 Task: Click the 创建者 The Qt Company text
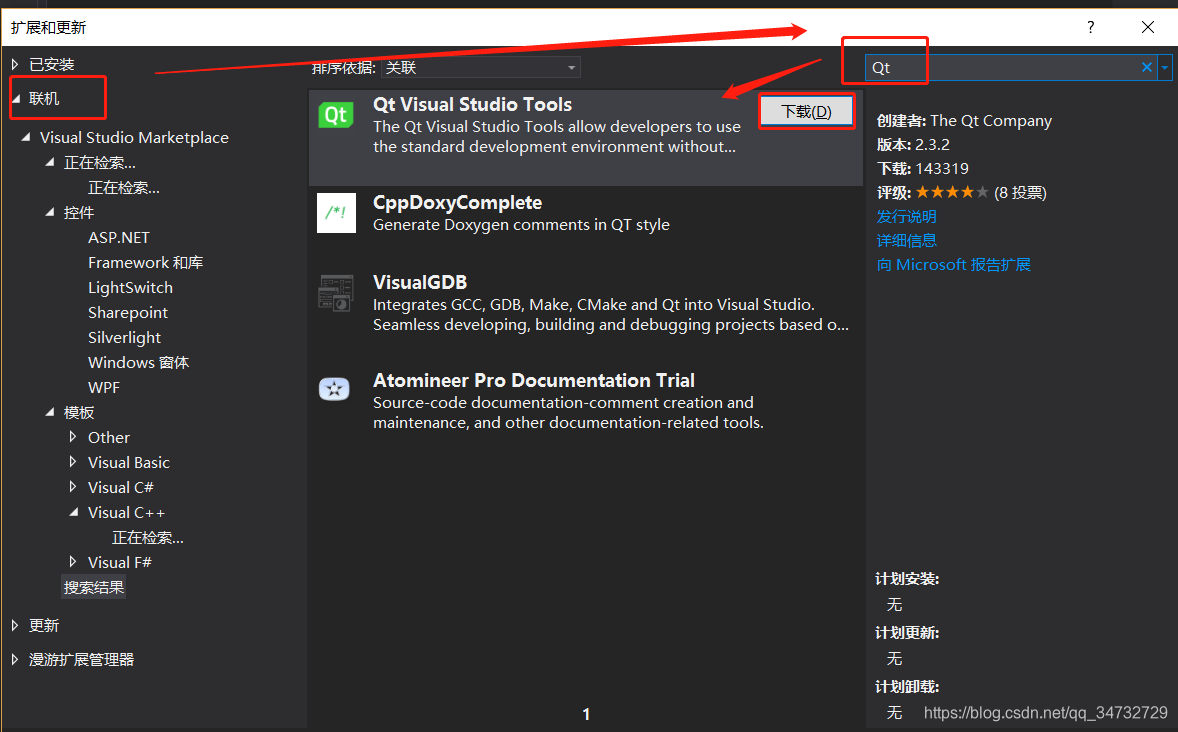(x=964, y=120)
